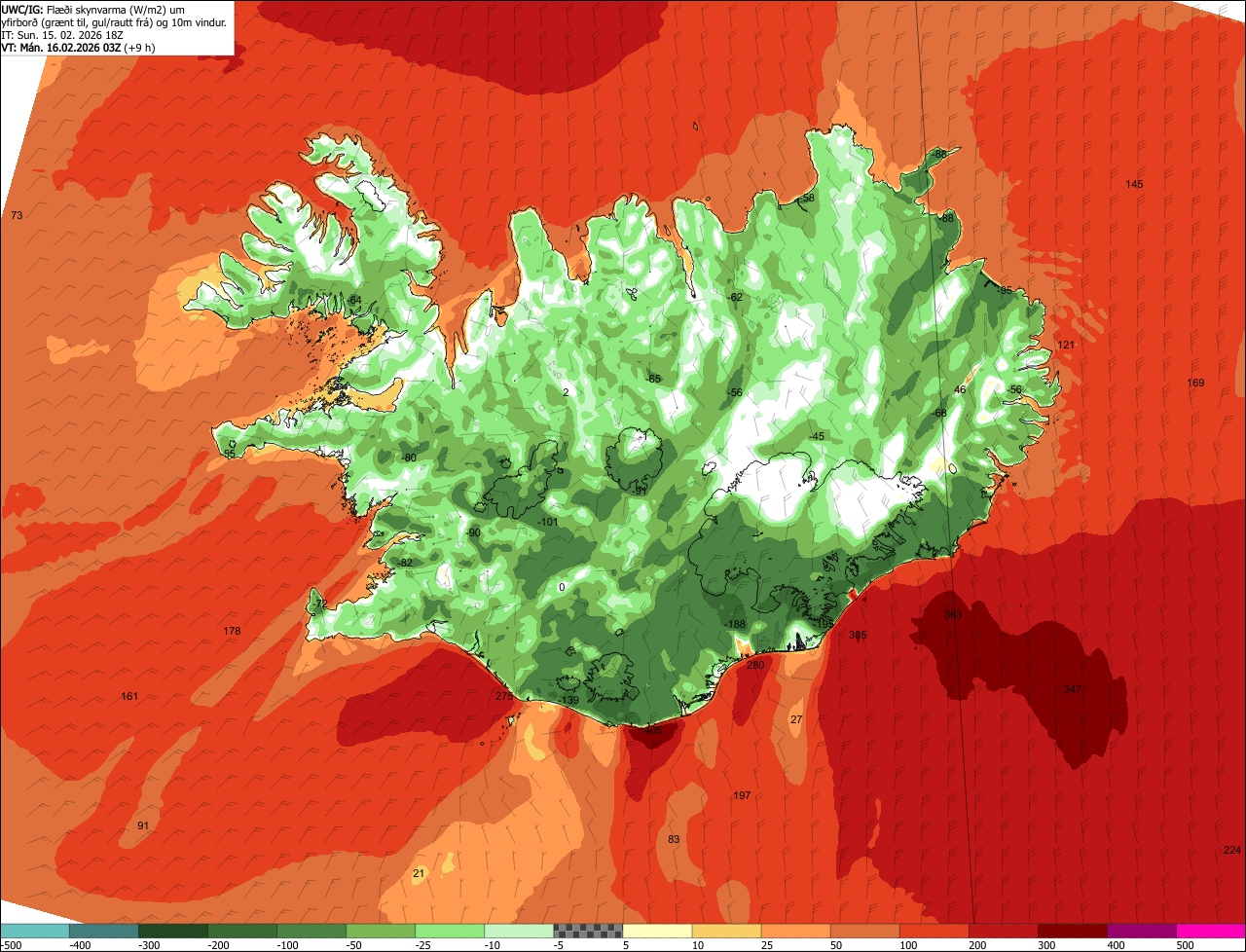This screenshot has height=952, width=1246.
Task: Click the red swatch between 200 and 300
Action: [x=1002, y=931]
